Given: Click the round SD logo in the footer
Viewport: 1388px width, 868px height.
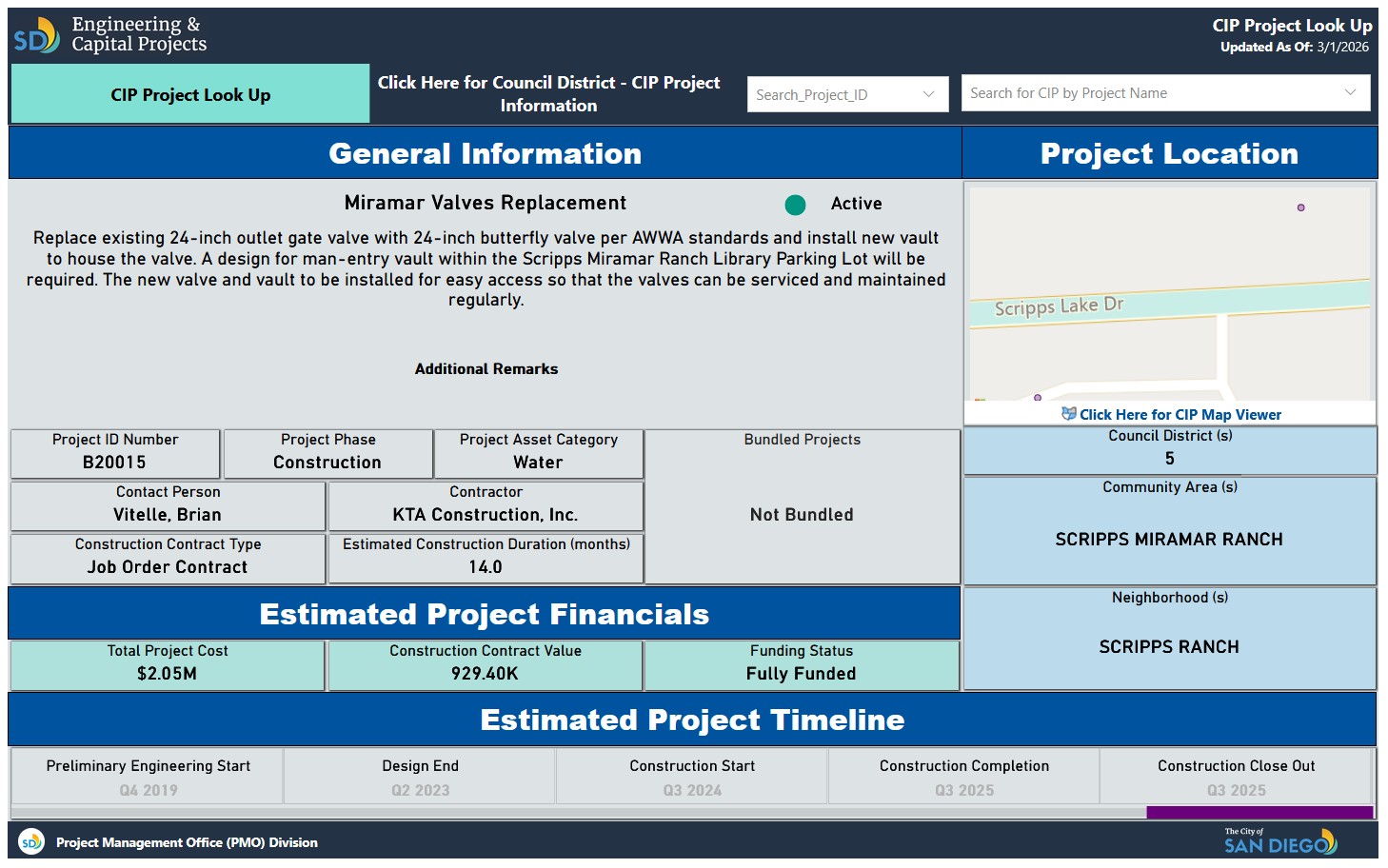Looking at the screenshot, I should pos(31,842).
